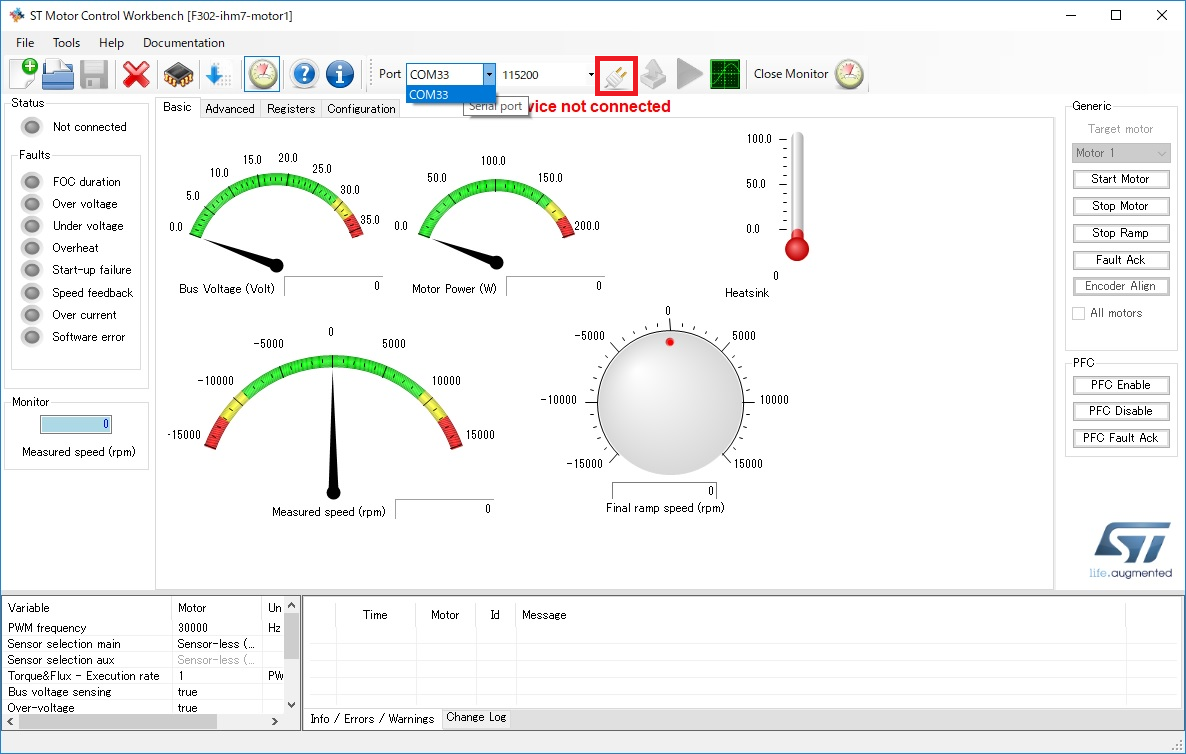This screenshot has height=754, width=1186.
Task: Enable the All motors checkbox
Action: tap(1079, 313)
